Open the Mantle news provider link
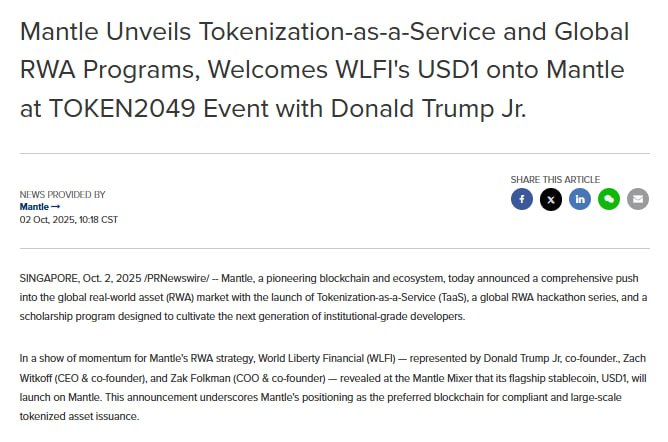The image size is (668, 442). tap(34, 207)
